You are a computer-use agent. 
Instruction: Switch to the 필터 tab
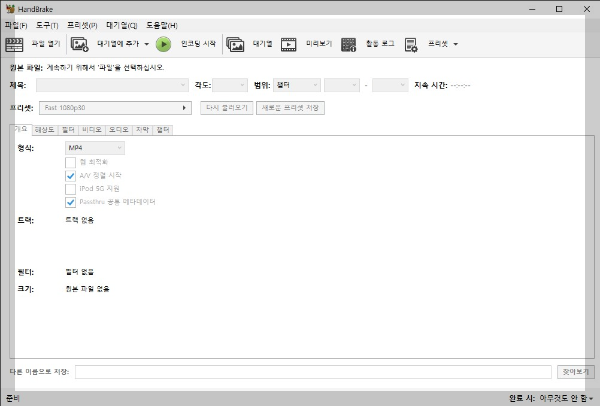tap(68, 130)
